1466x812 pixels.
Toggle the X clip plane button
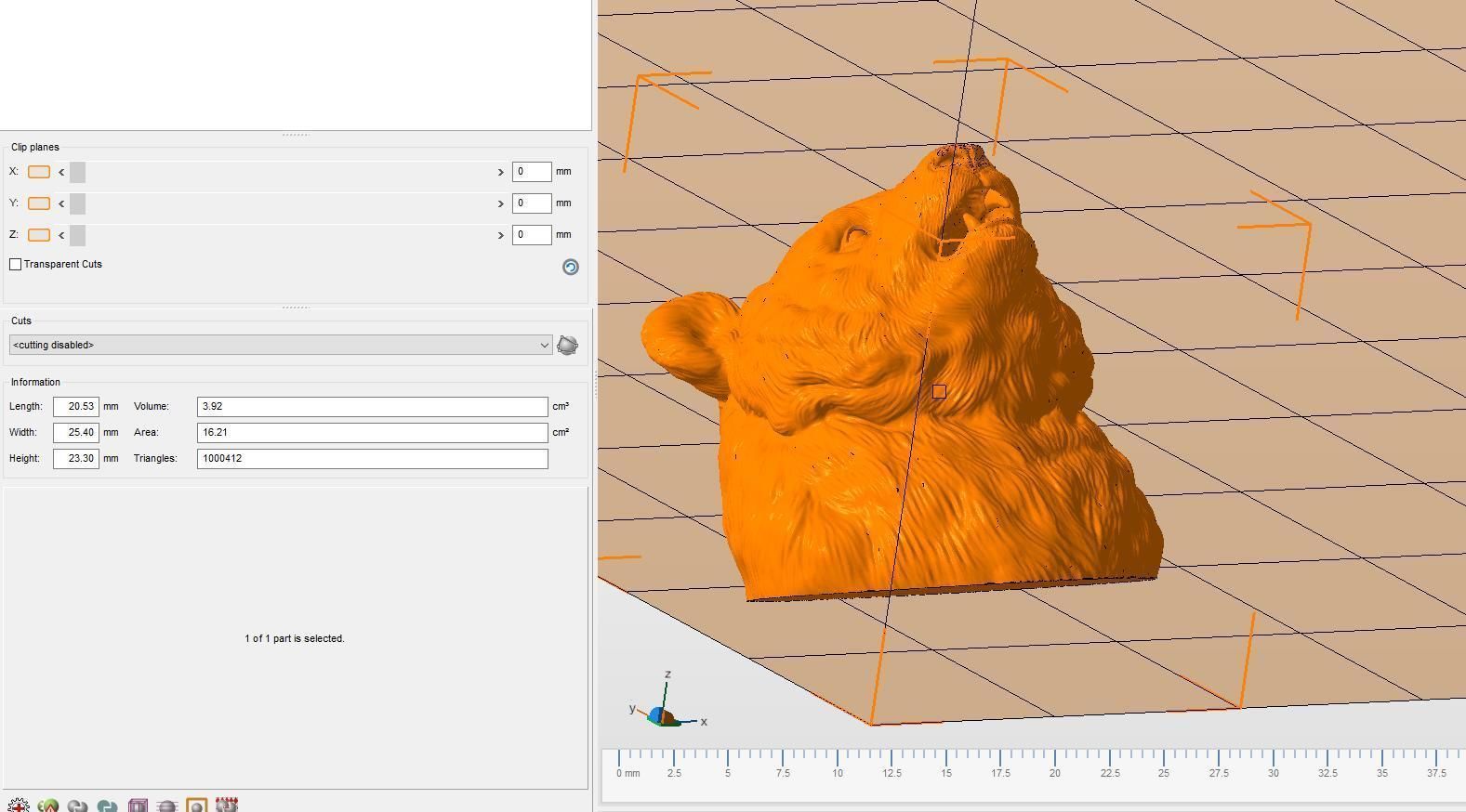[39, 172]
